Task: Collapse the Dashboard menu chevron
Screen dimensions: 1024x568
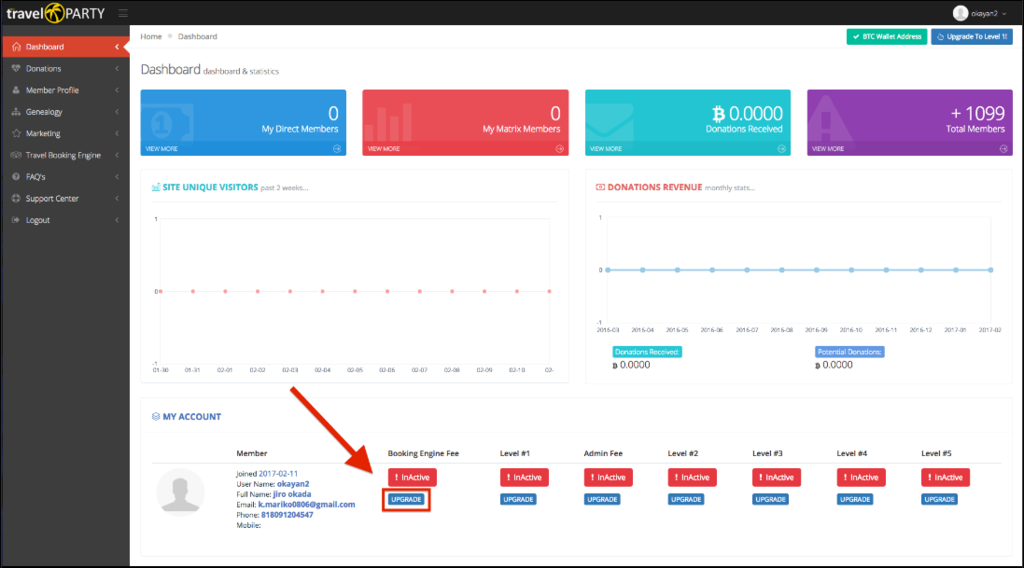Action: [117, 47]
